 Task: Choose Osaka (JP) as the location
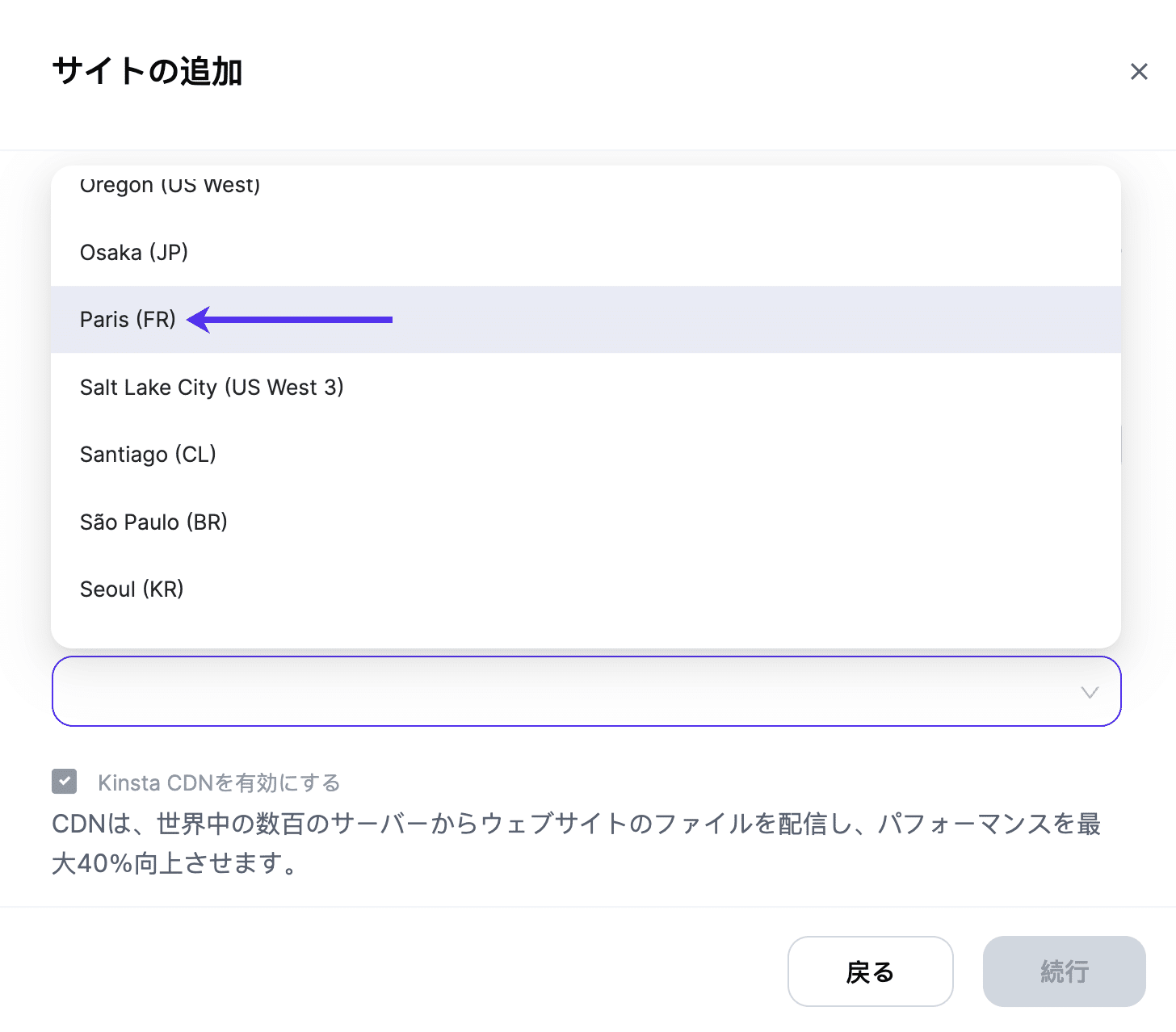tap(133, 252)
